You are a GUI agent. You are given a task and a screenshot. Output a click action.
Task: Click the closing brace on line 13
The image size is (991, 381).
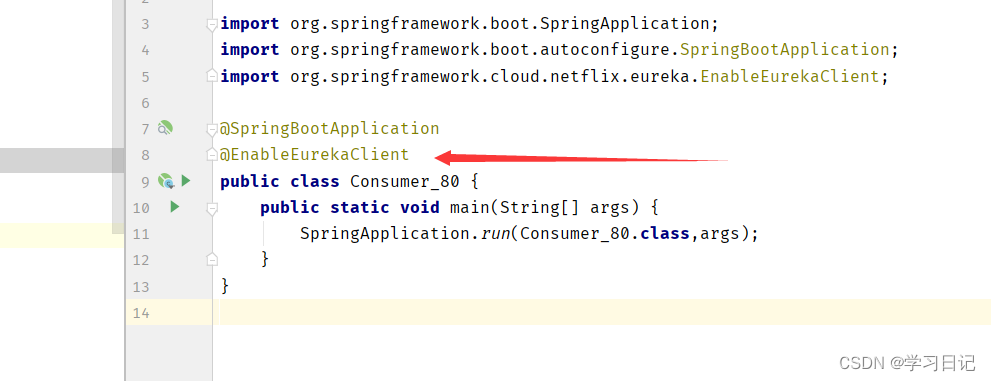224,286
